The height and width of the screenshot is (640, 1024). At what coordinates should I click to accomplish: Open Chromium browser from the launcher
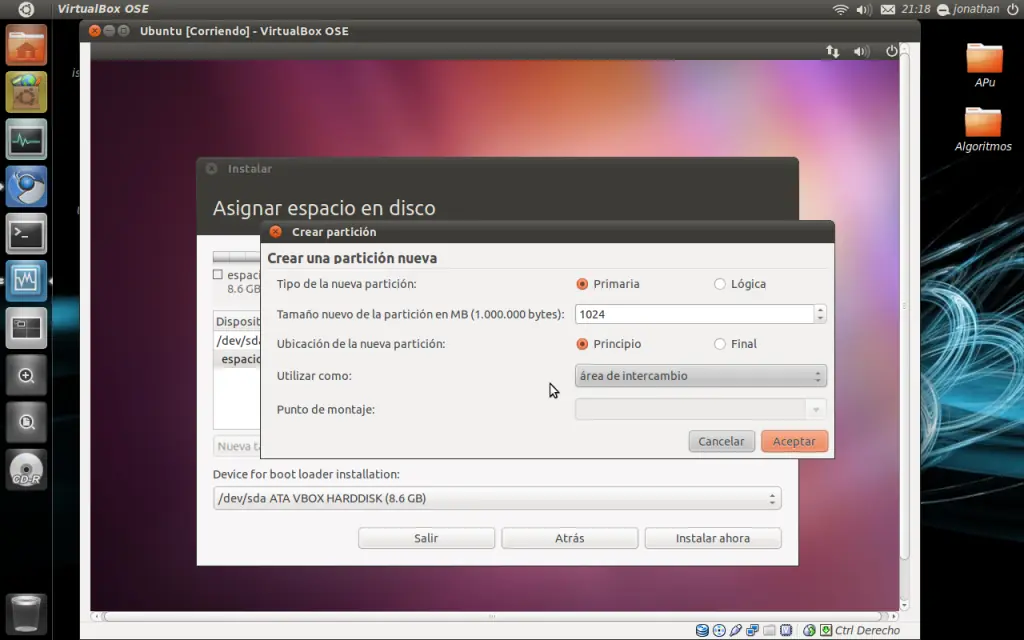click(x=26, y=186)
